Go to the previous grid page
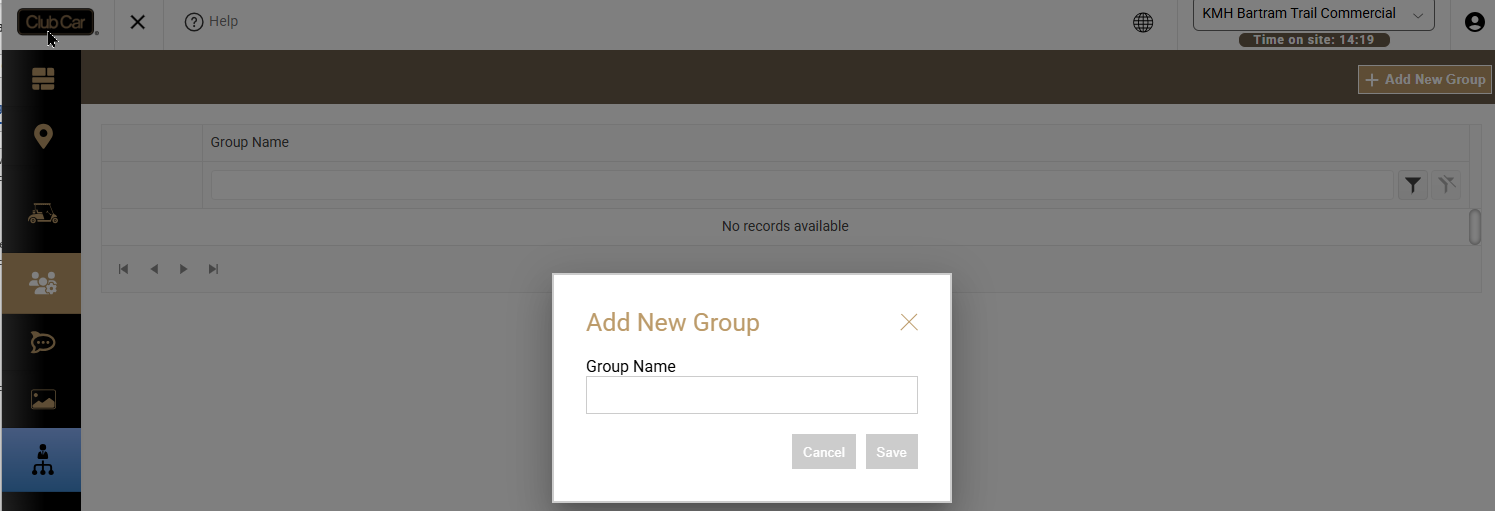 tap(154, 269)
